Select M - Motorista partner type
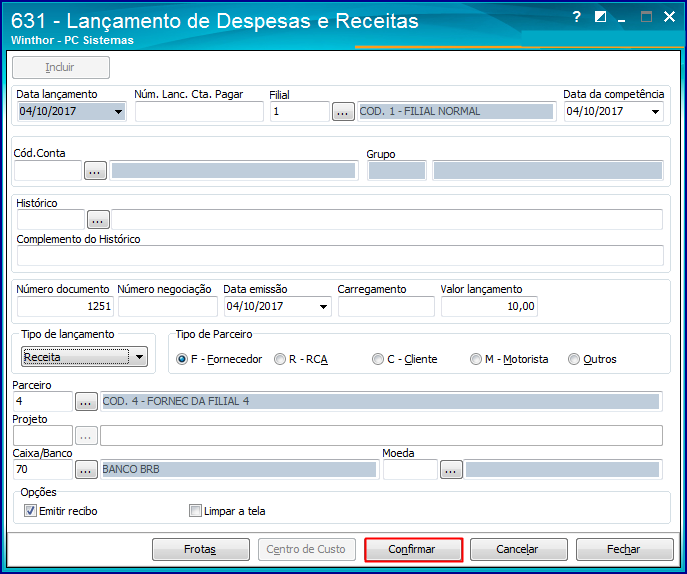Image resolution: width=687 pixels, height=574 pixels. 509,359
